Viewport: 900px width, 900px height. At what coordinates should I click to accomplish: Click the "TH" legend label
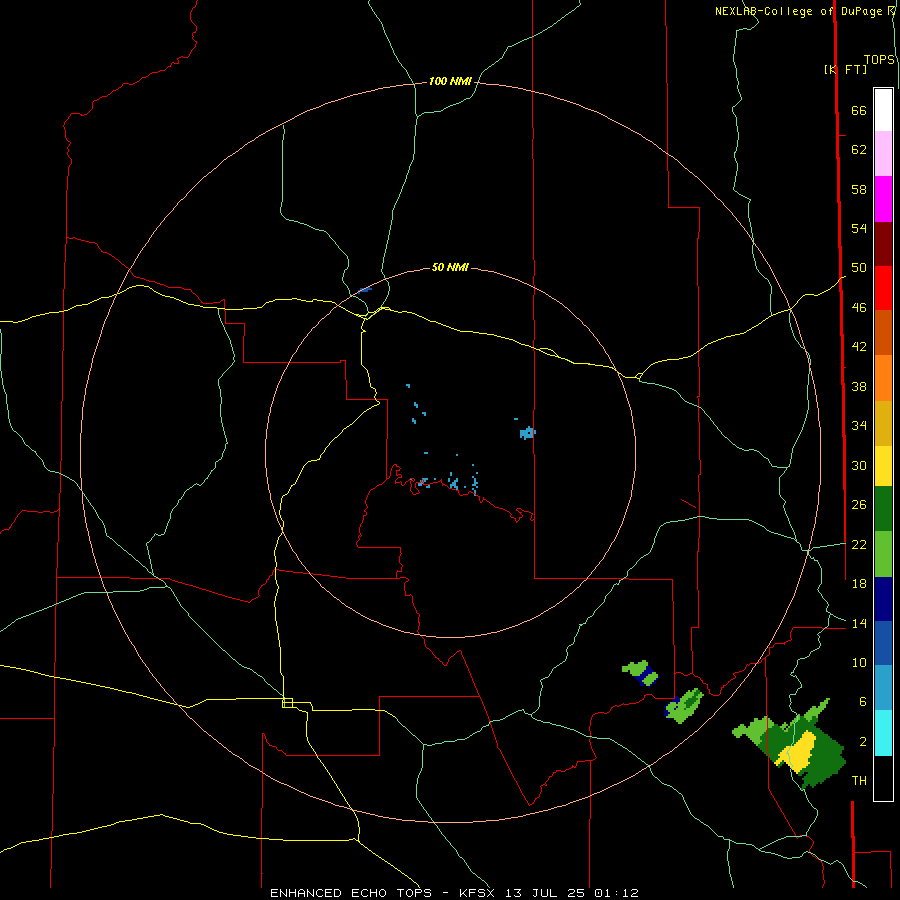point(859,781)
